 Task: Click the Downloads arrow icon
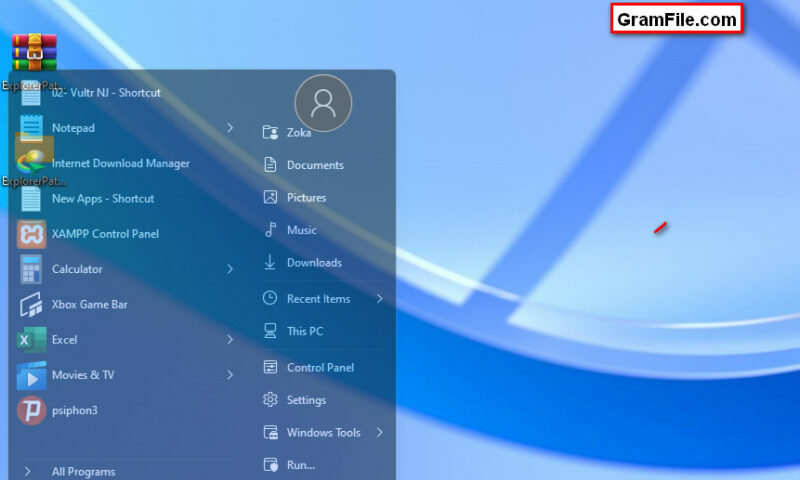[270, 262]
